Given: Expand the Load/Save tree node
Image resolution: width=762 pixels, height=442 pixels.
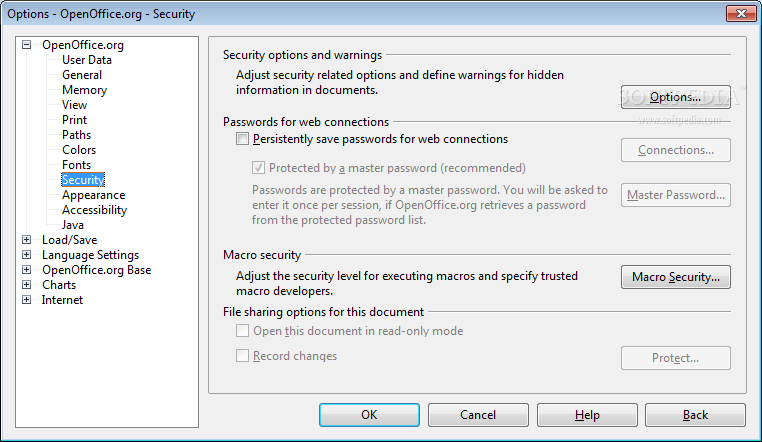Looking at the screenshot, I should (27, 239).
